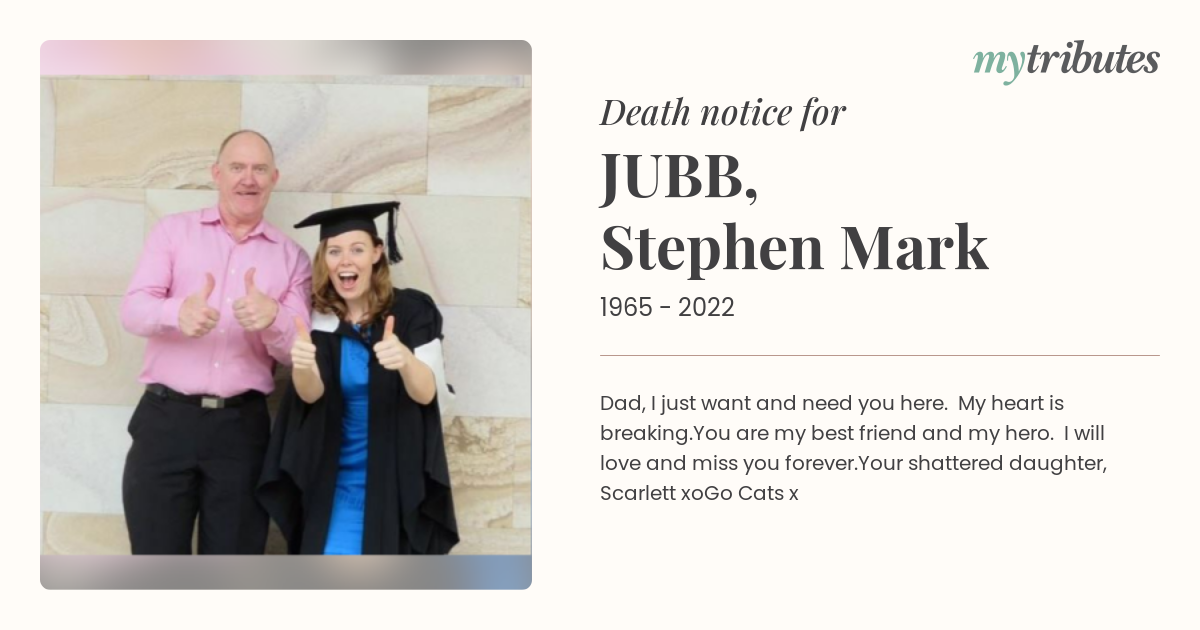Click the horizontal divider line under the years
Image resolution: width=1200 pixels, height=630 pixels.
[880, 355]
